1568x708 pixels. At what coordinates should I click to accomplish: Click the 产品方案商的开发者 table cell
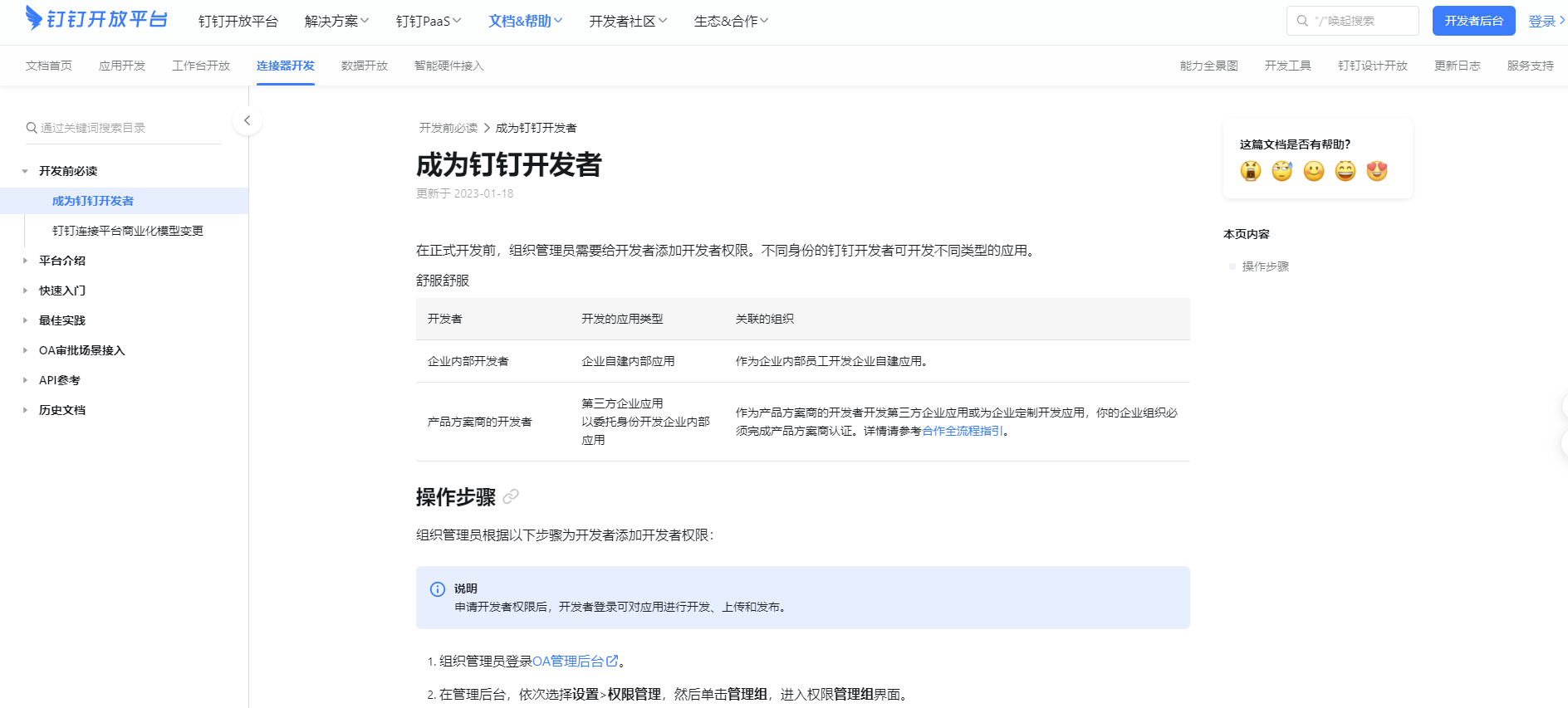click(x=480, y=422)
